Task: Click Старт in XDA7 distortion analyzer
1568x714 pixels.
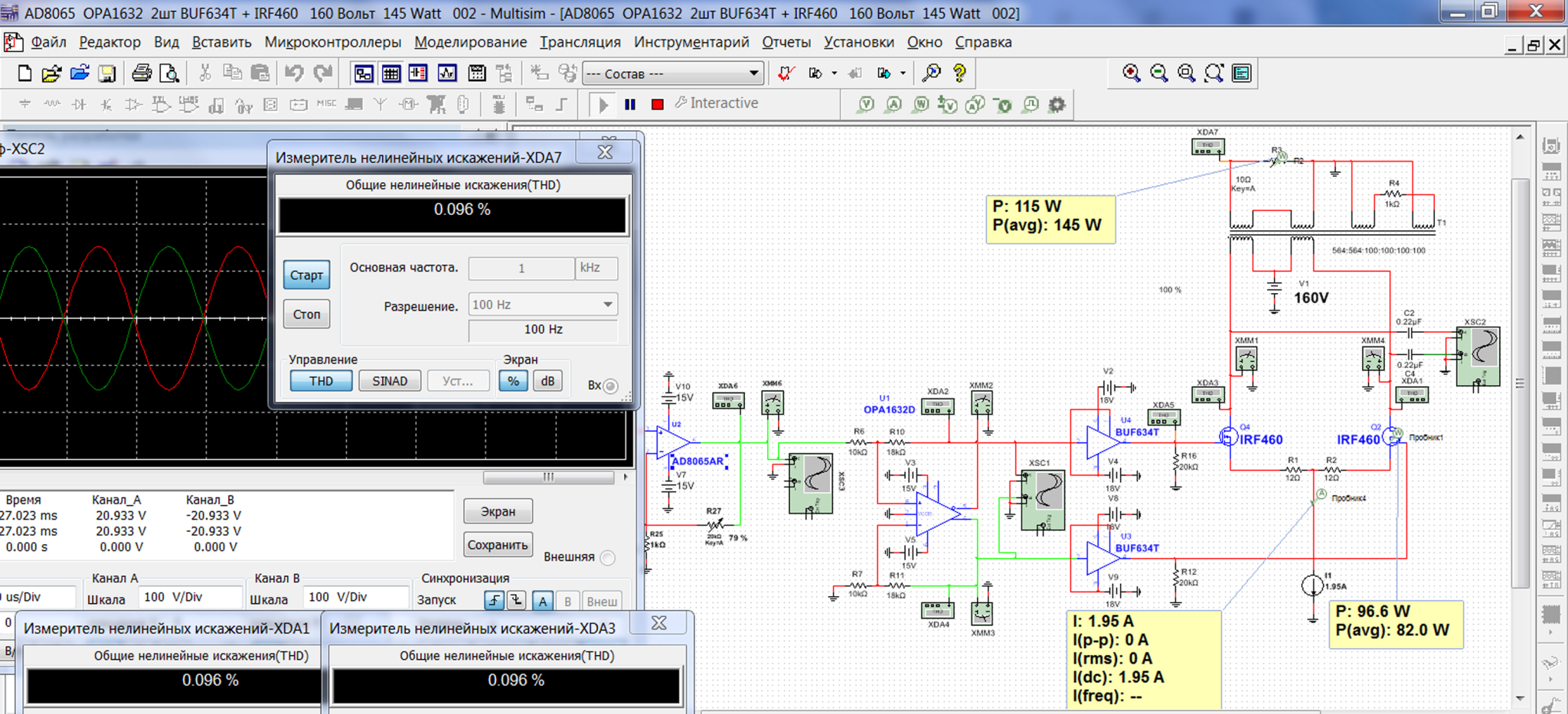Action: [306, 275]
